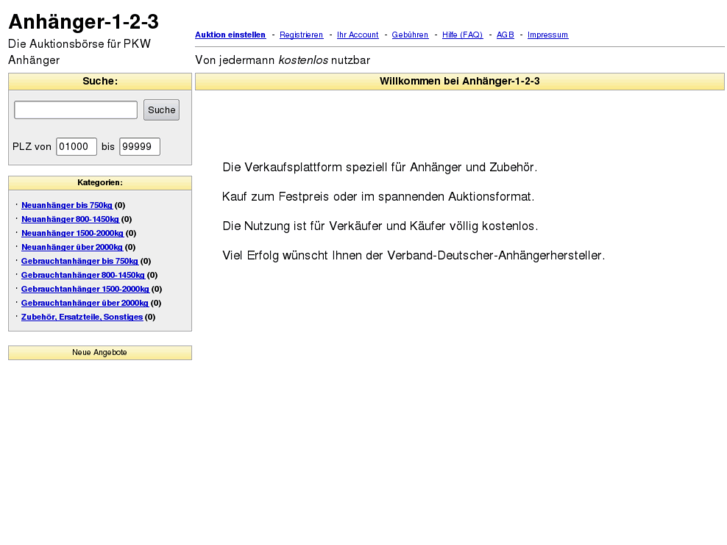Click the Kategorien: panel header
This screenshot has height=545, width=727.
pyautogui.click(x=100, y=183)
